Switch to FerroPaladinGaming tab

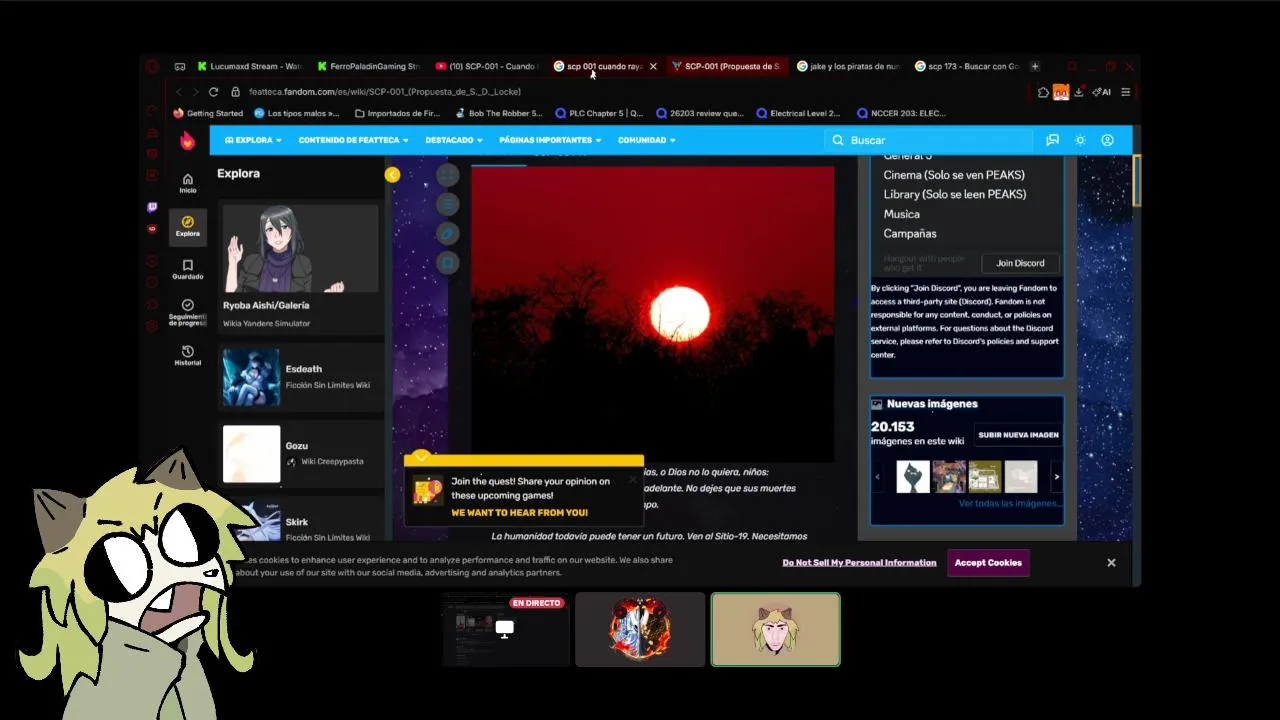368,66
